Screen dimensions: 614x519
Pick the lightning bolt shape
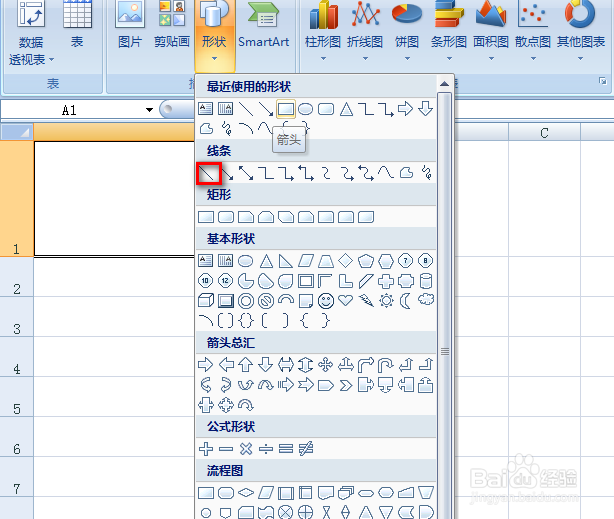pos(366,301)
